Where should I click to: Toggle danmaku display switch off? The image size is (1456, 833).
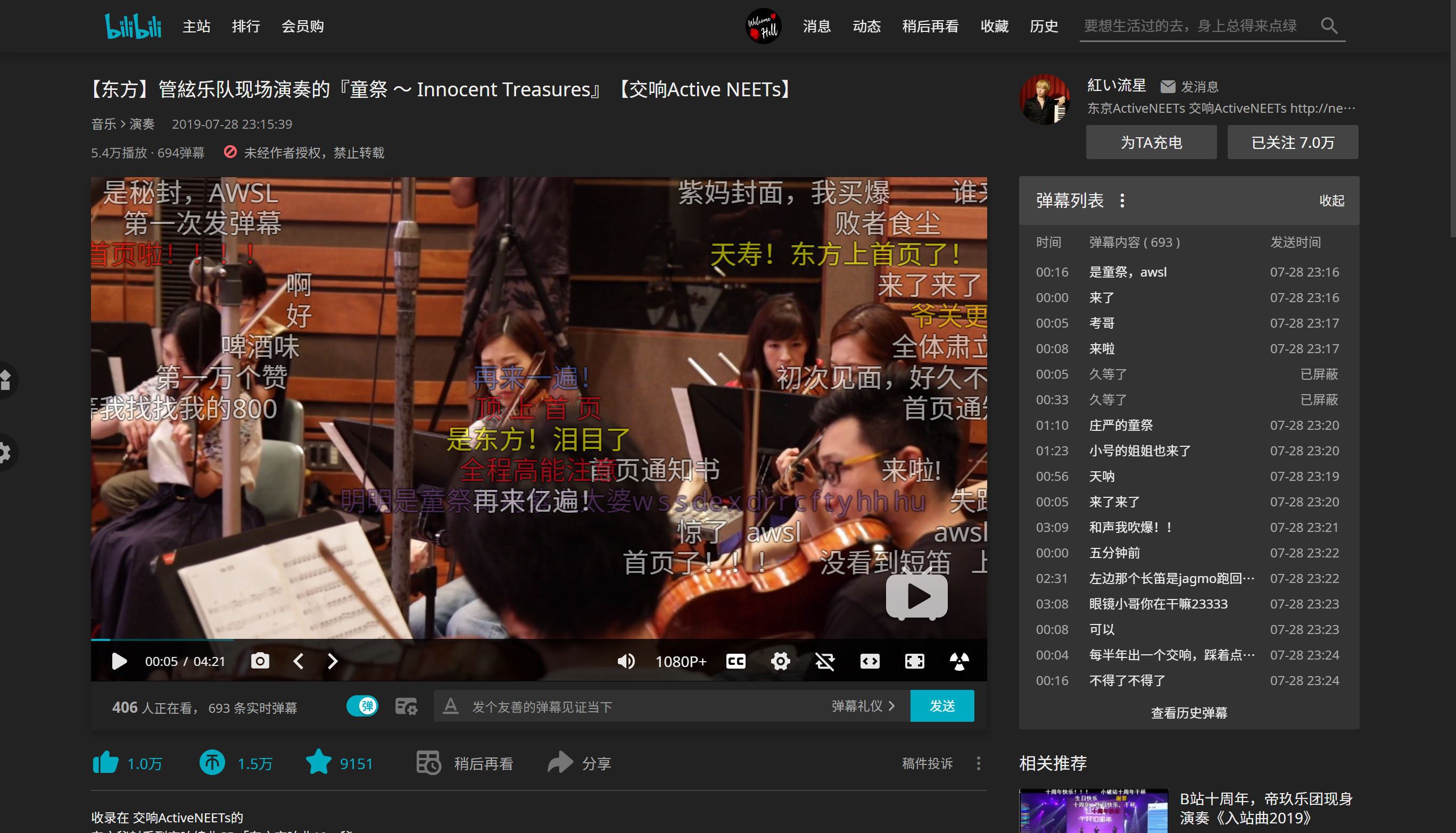[x=362, y=706]
